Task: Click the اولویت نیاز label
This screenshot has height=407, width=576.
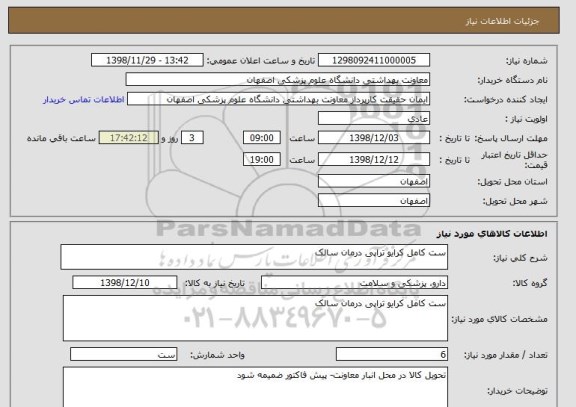Action: point(526,119)
